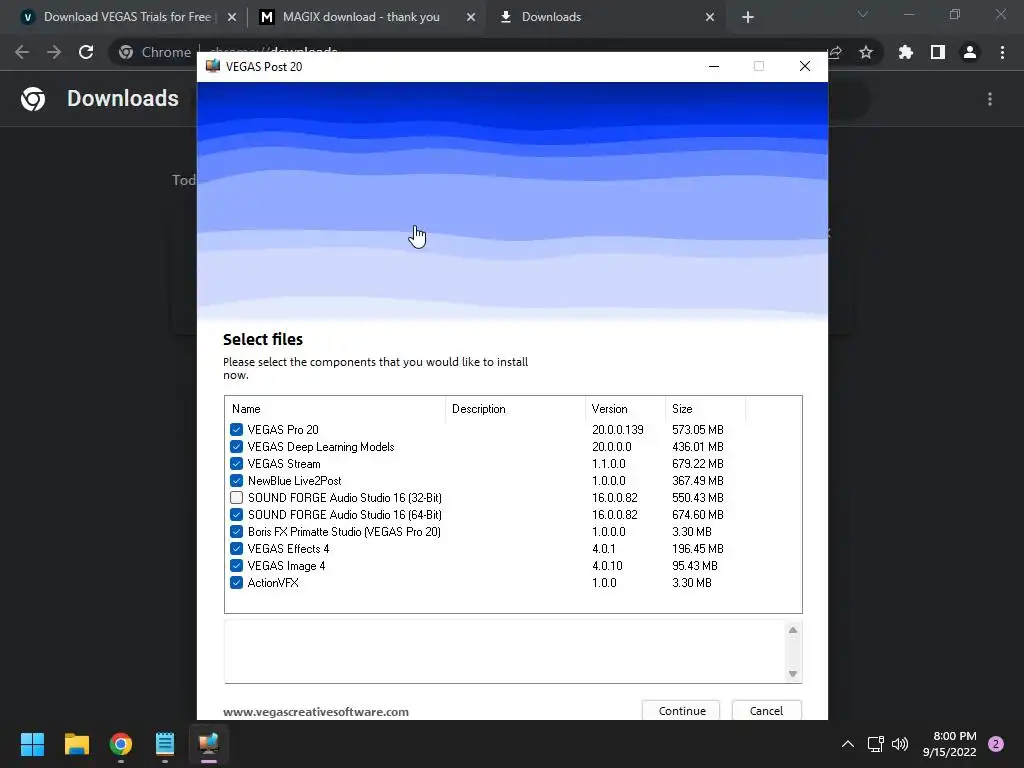Open the Windows Start menu
Viewport: 1024px width, 768px height.
tap(32, 744)
